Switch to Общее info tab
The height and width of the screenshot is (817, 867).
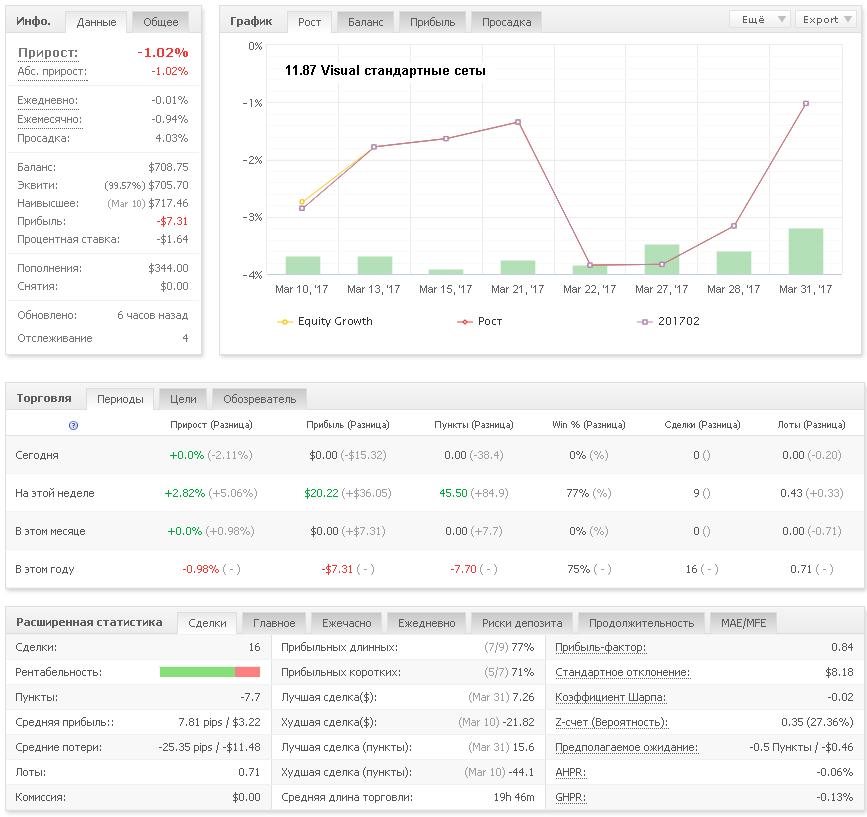coord(160,22)
